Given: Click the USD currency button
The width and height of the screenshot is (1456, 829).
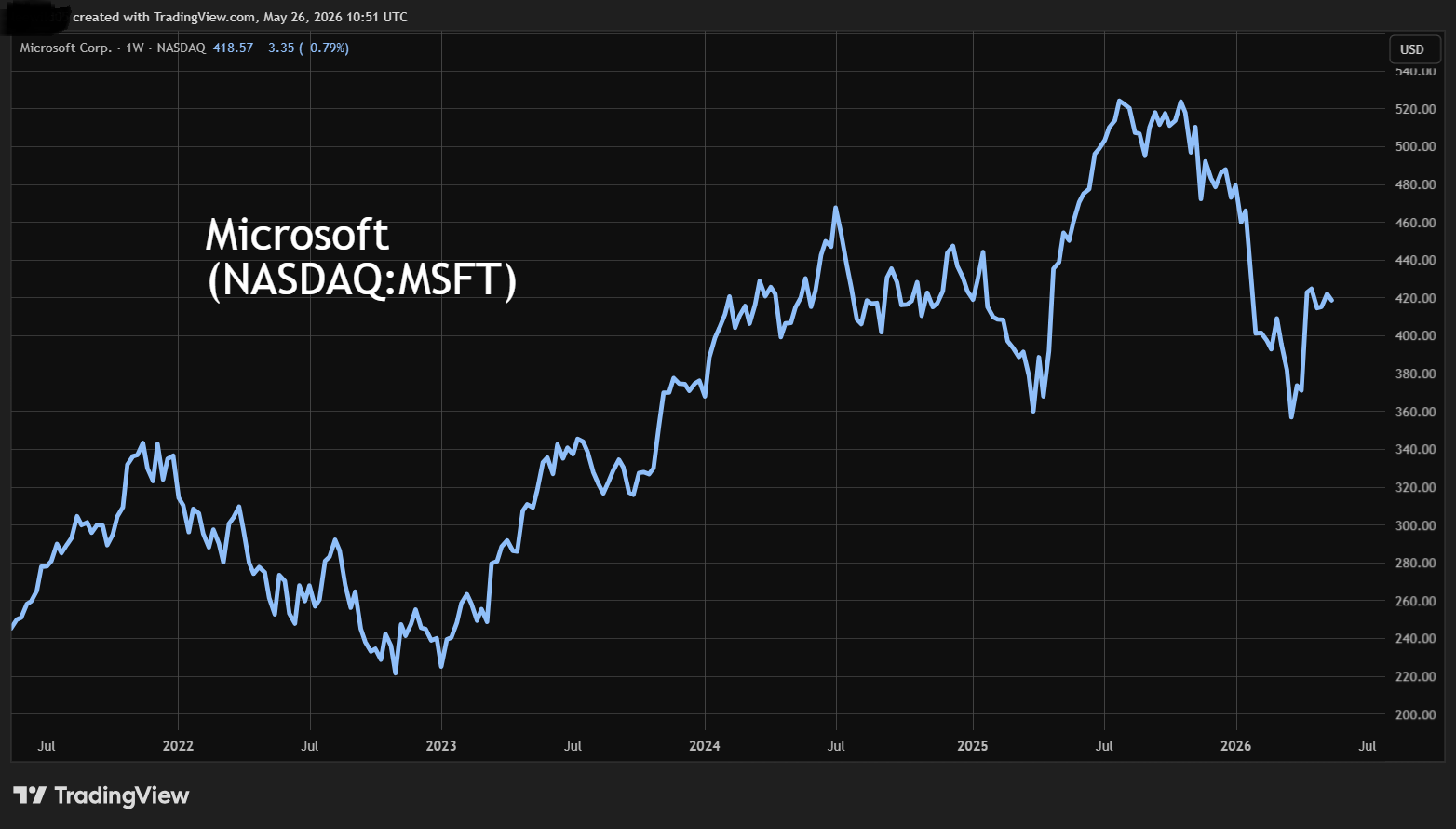Looking at the screenshot, I should (x=1414, y=49).
